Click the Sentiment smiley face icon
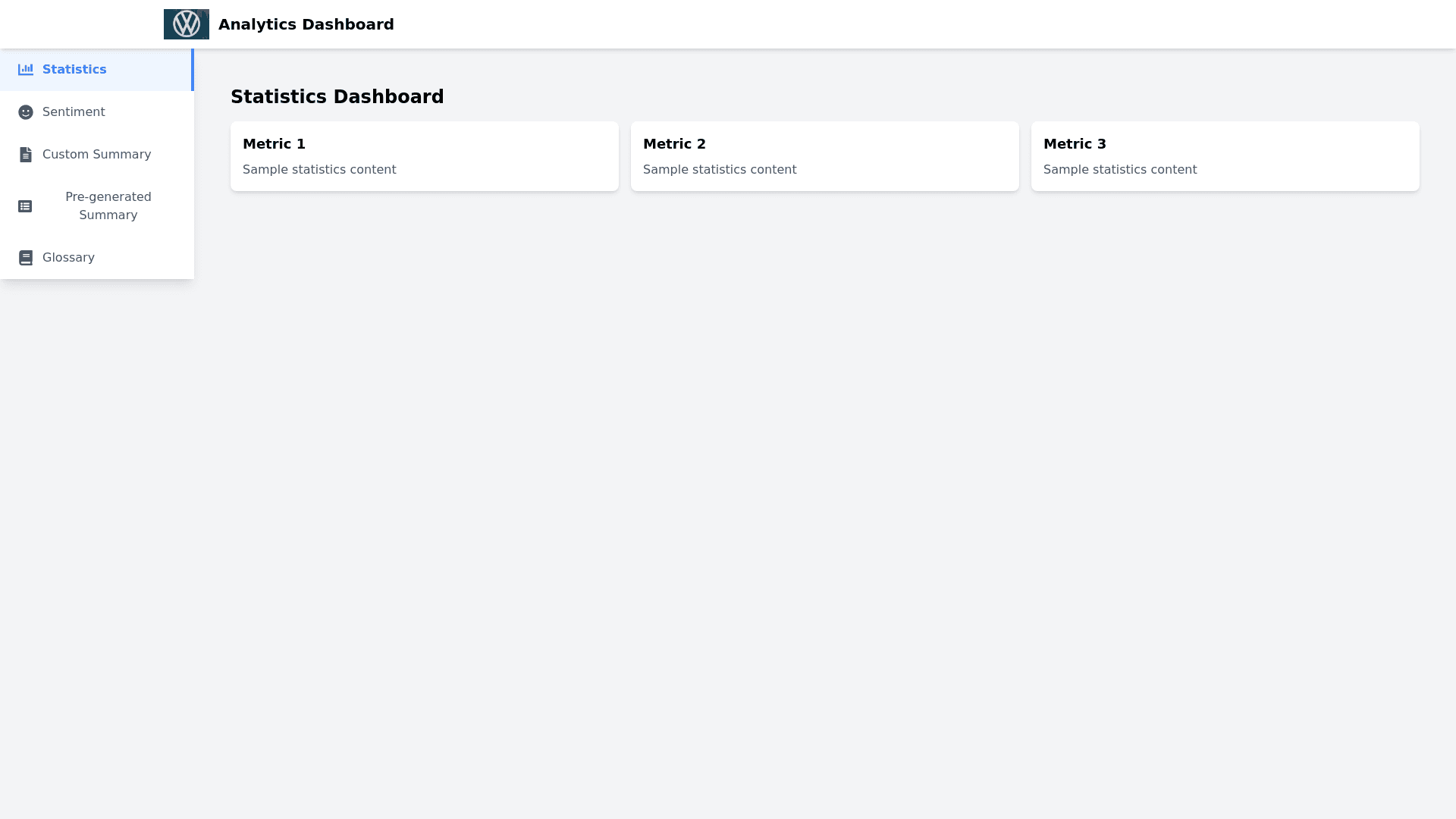The width and height of the screenshot is (1456, 819). 26,112
